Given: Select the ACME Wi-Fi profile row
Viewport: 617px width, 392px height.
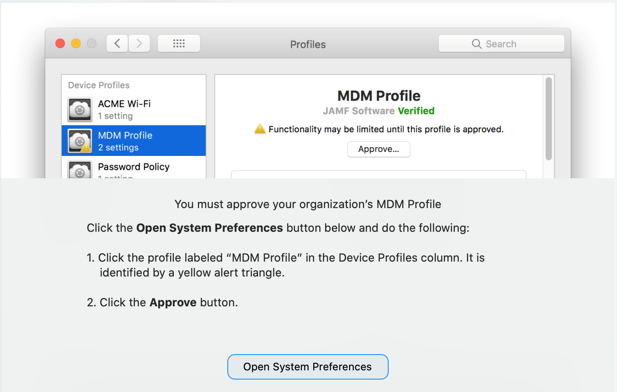Looking at the screenshot, I should click(134, 109).
